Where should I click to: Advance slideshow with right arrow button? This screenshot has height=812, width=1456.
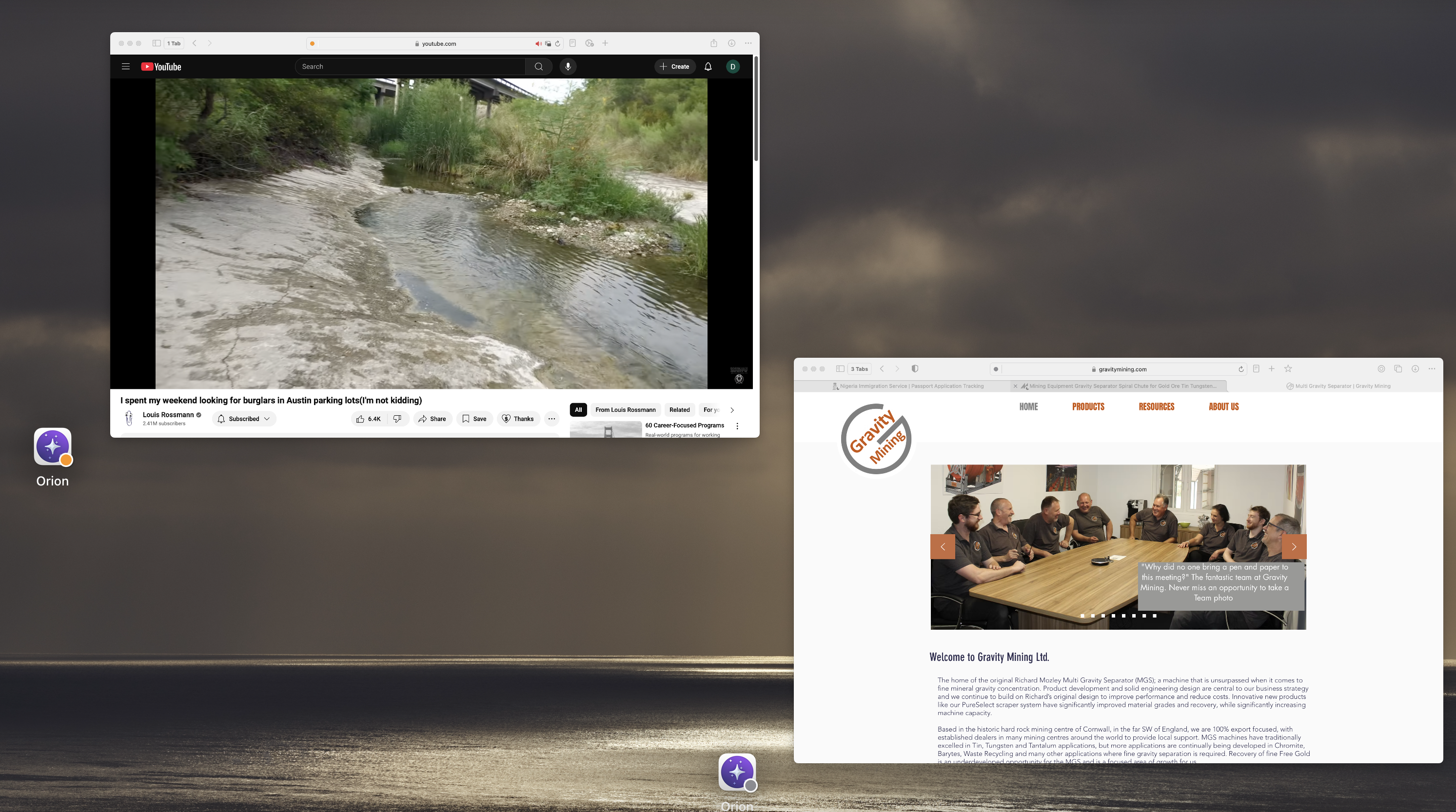1294,546
